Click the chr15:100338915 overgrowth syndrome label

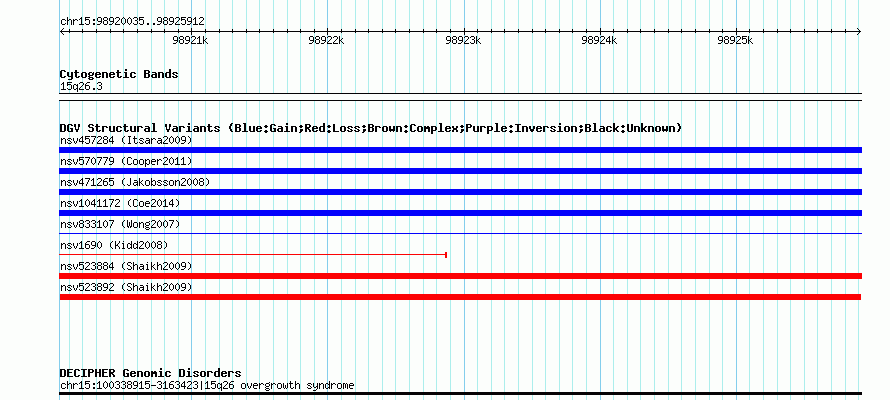tap(207, 386)
